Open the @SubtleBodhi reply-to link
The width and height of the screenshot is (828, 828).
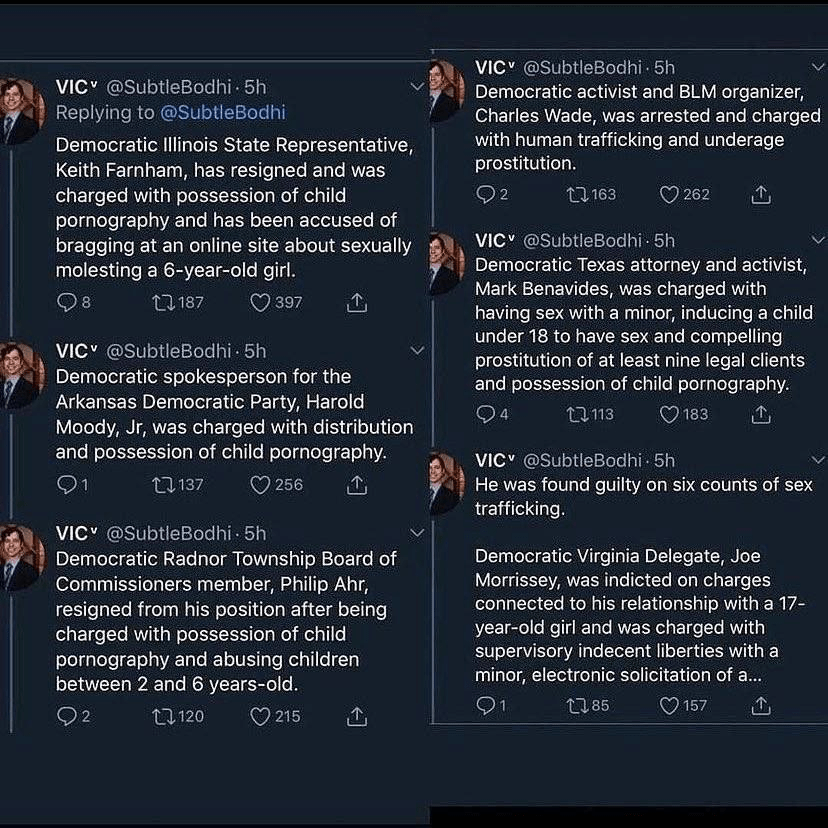pyautogui.click(x=222, y=112)
